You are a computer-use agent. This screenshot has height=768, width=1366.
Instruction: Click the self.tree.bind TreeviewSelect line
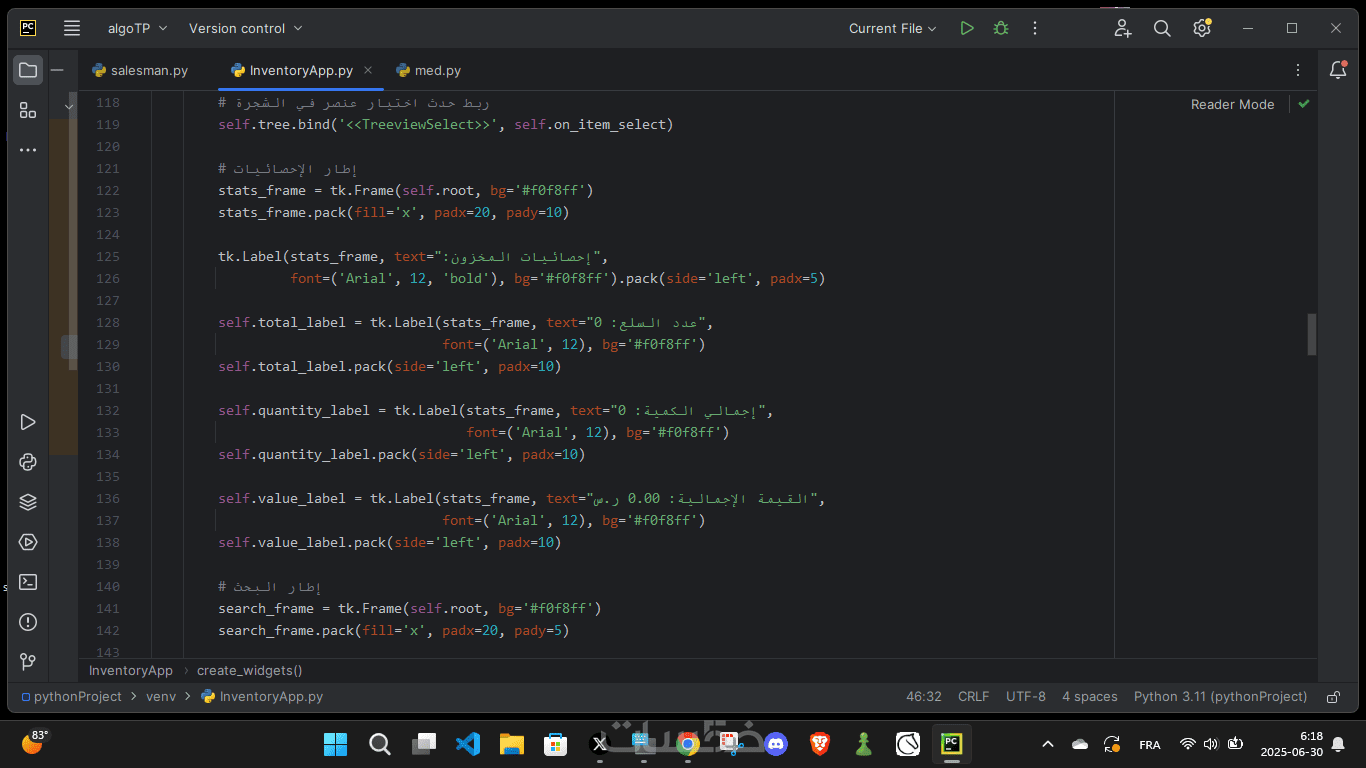coord(446,124)
